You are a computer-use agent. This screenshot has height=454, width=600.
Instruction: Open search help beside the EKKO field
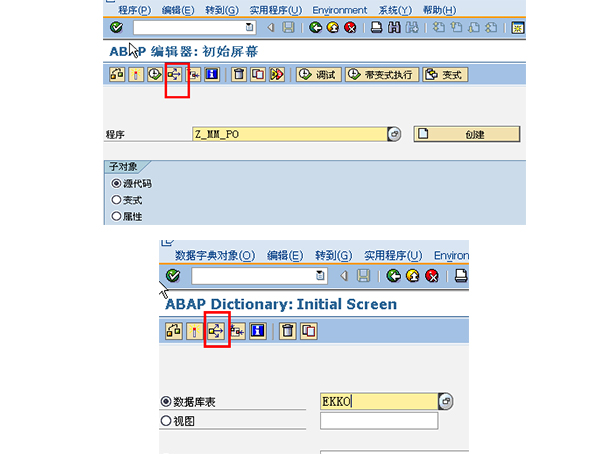pos(446,401)
